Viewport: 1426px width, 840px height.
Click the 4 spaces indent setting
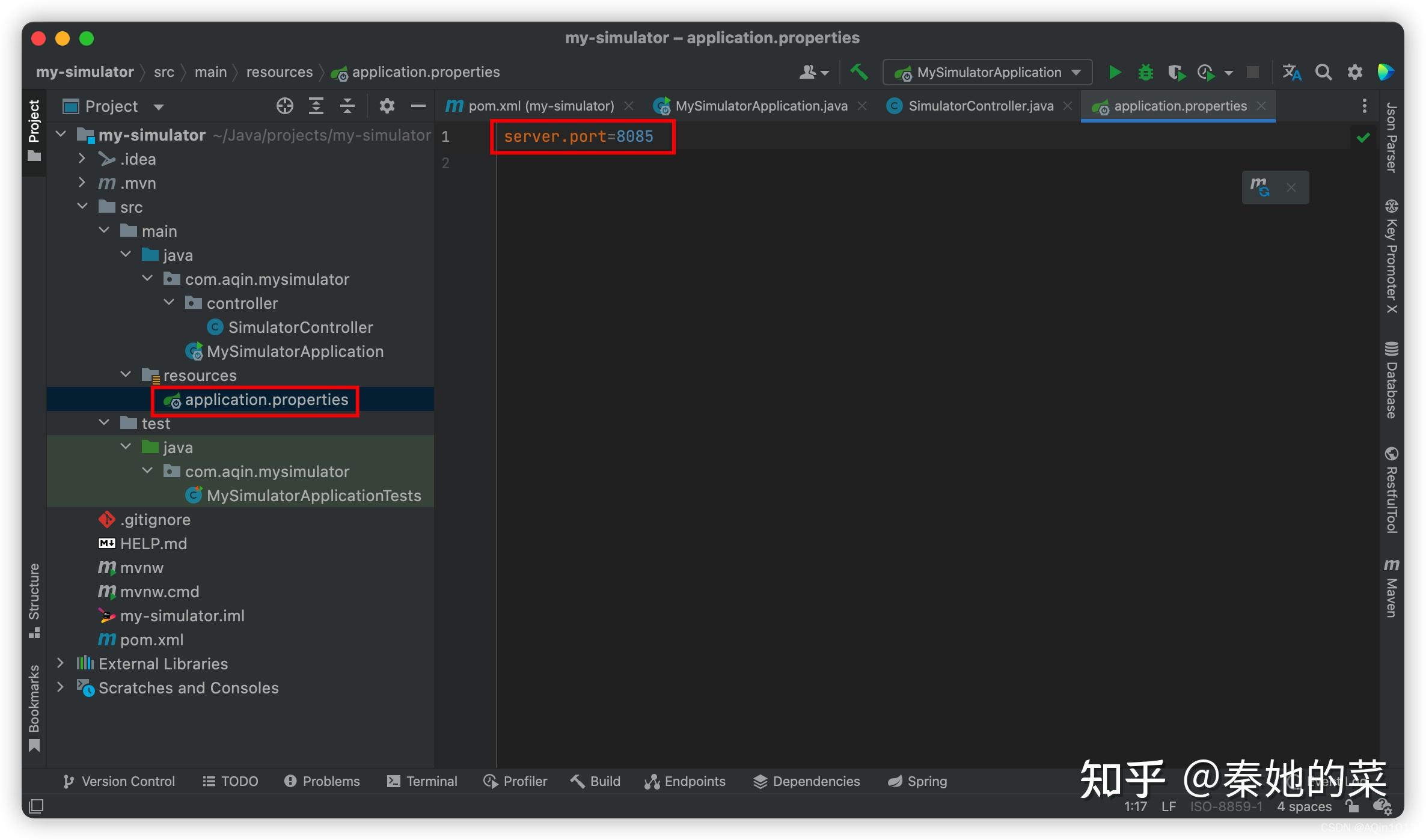click(x=1303, y=806)
